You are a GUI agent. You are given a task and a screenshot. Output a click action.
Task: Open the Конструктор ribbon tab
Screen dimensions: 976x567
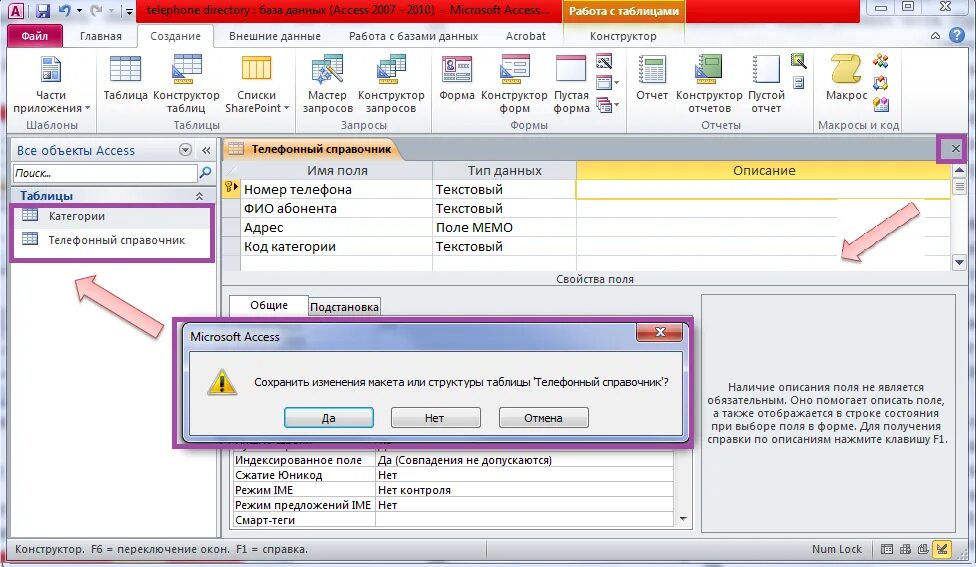[x=623, y=36]
